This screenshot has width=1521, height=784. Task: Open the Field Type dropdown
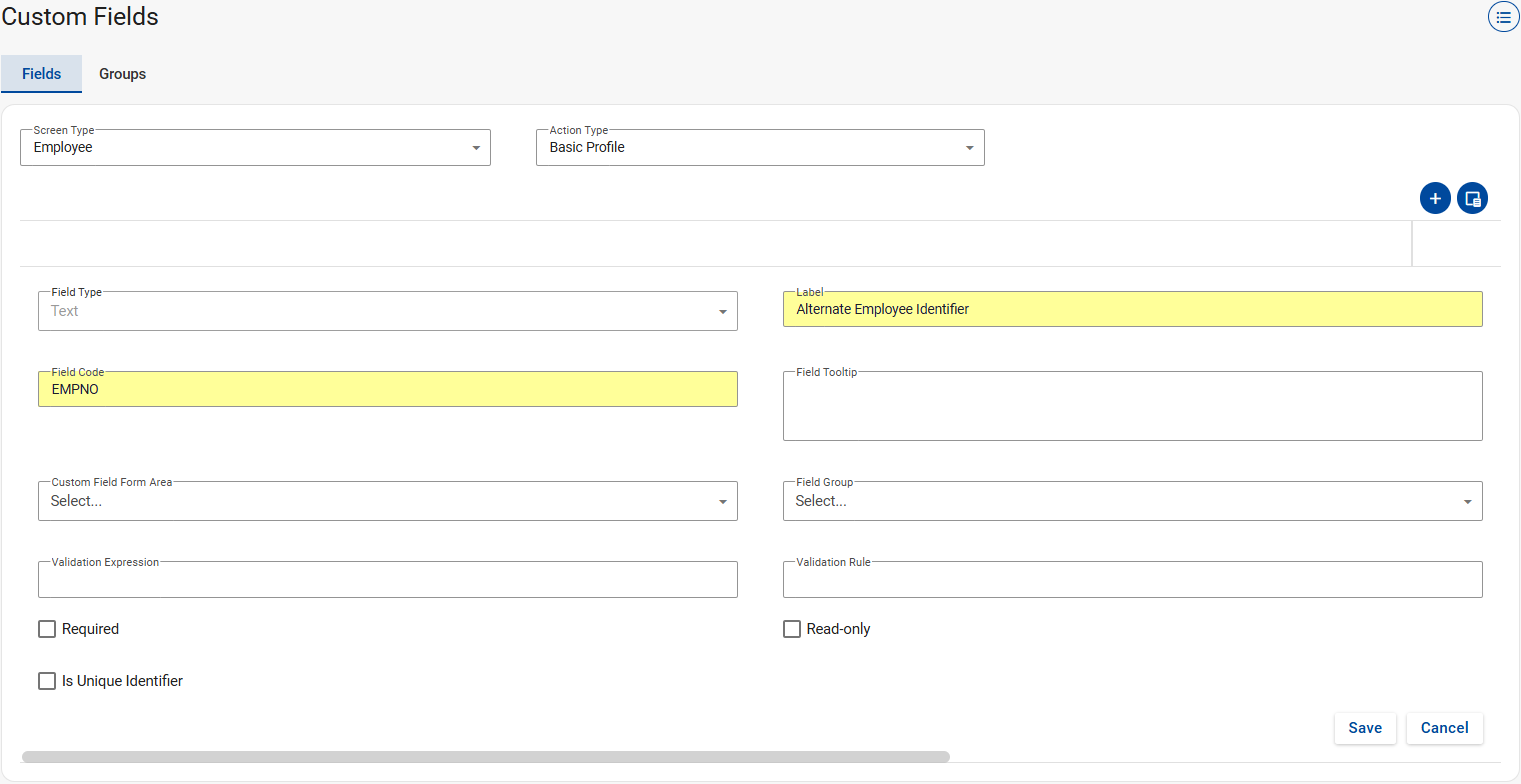pyautogui.click(x=387, y=312)
